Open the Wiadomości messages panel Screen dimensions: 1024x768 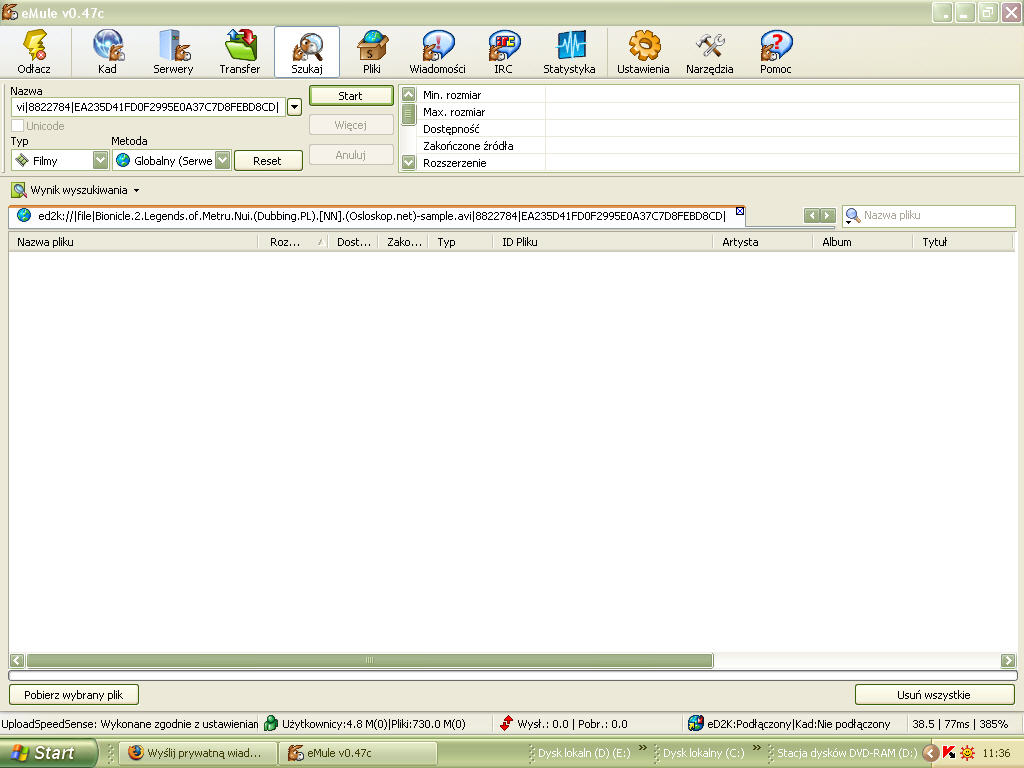tap(437, 52)
